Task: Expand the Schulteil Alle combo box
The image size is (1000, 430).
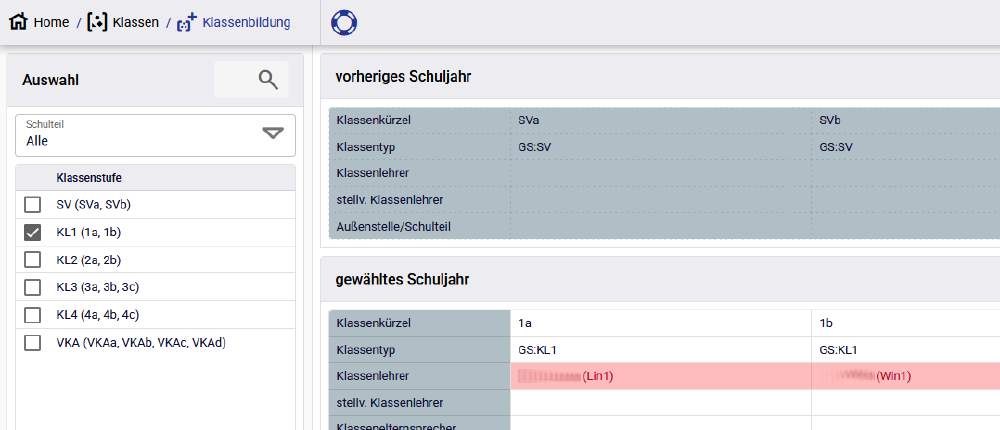Action: tap(140, 135)
